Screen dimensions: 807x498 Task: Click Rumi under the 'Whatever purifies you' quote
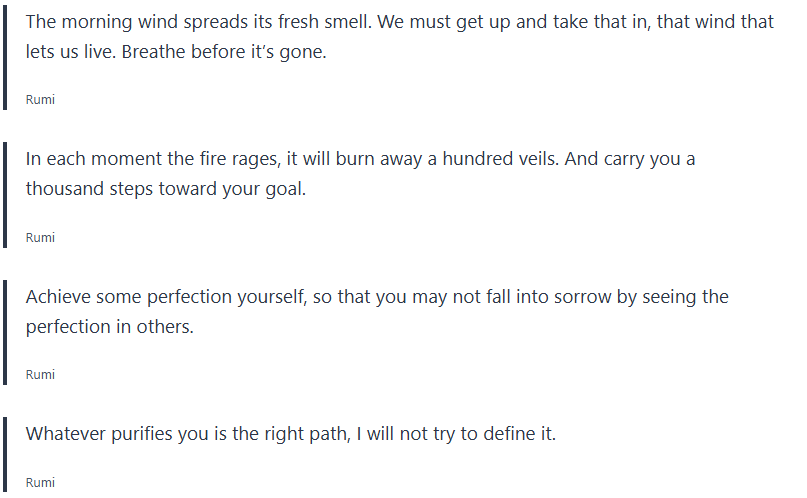click(x=40, y=482)
